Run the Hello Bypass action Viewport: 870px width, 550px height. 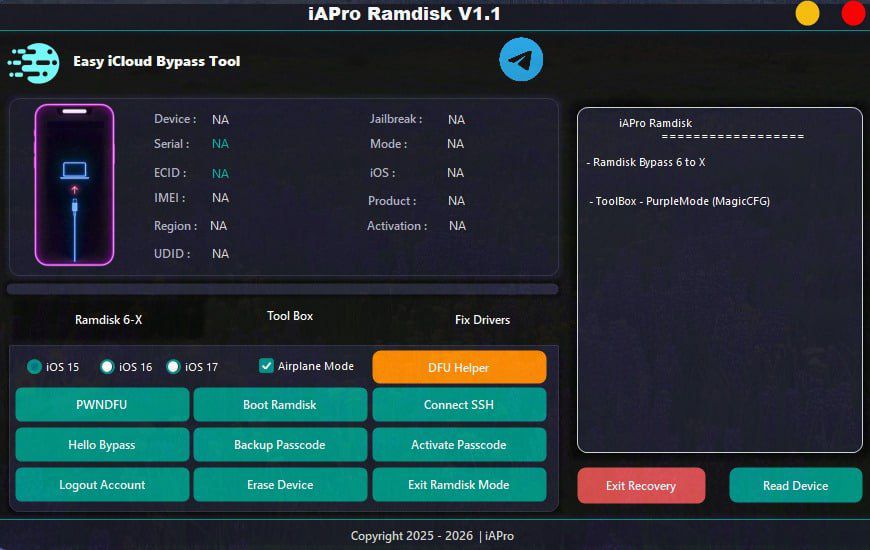pos(102,445)
